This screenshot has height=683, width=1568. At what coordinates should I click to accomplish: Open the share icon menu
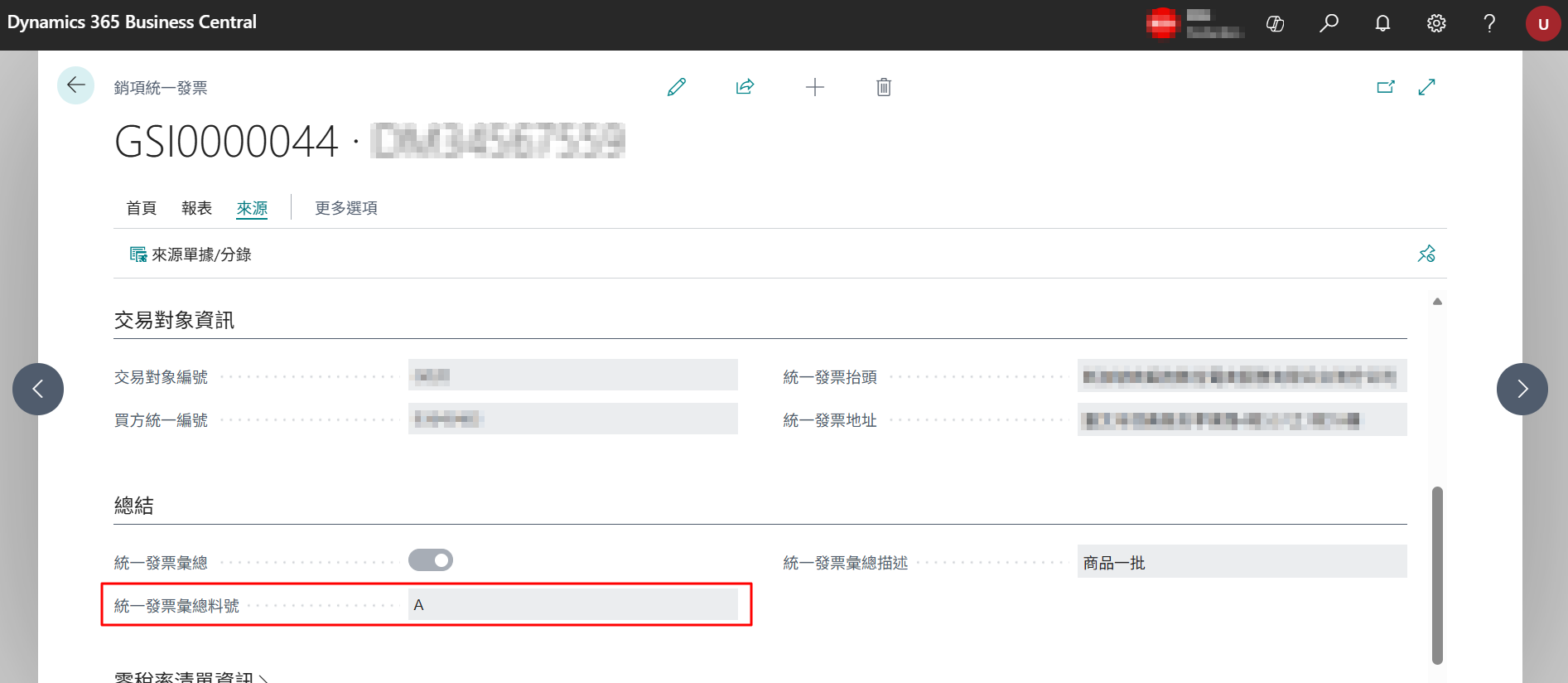pos(745,87)
